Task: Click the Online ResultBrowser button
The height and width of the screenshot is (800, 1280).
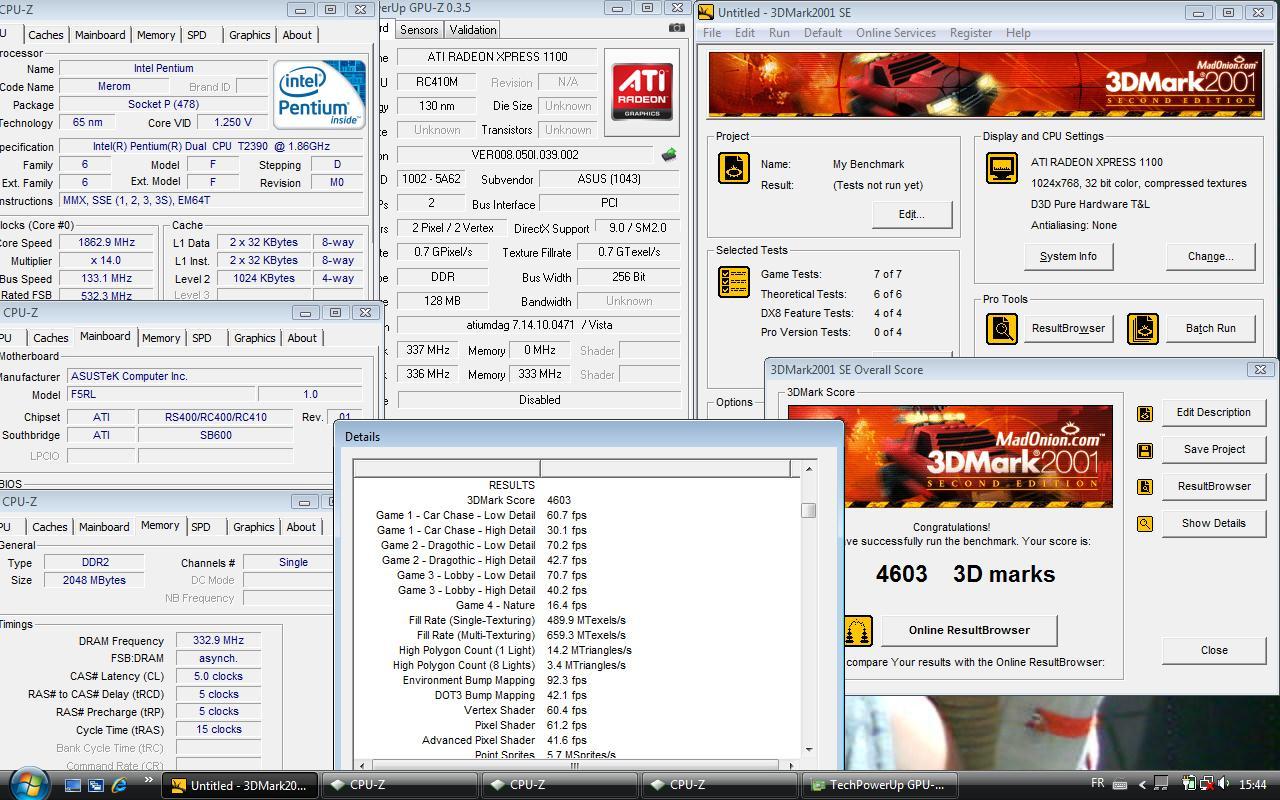Action: pyautogui.click(x=969, y=630)
